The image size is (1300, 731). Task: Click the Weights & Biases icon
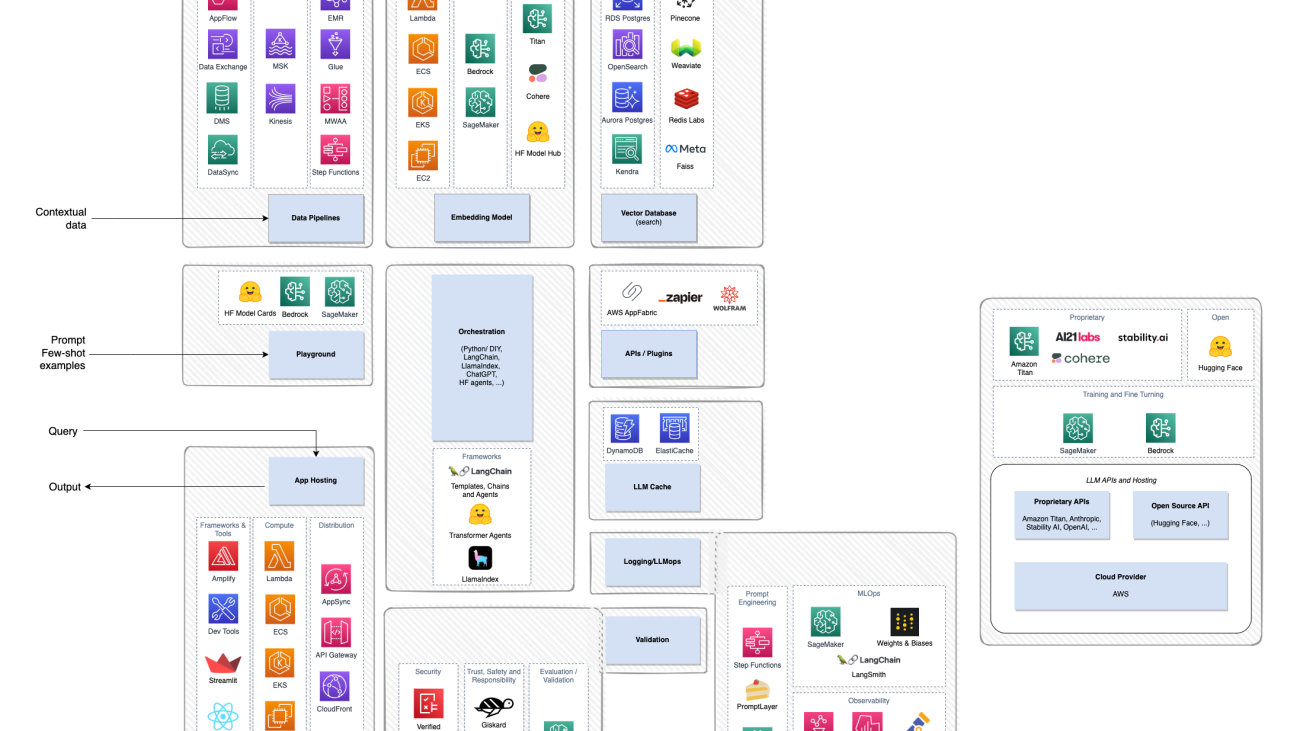coord(904,622)
